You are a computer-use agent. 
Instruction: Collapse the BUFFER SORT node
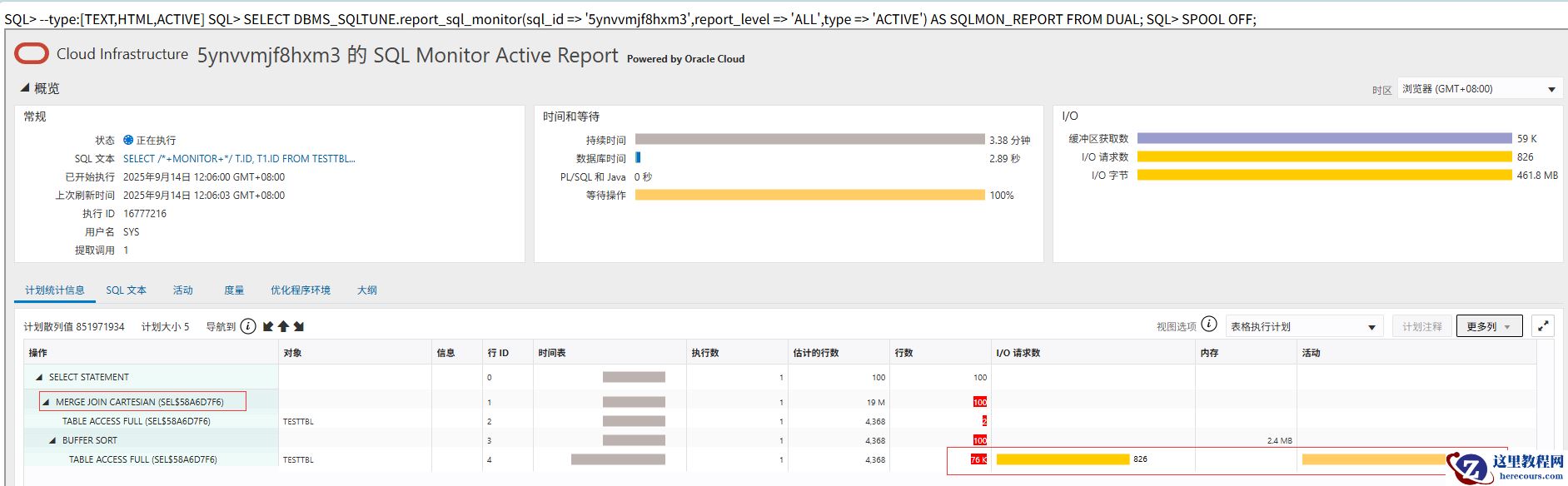(x=52, y=440)
